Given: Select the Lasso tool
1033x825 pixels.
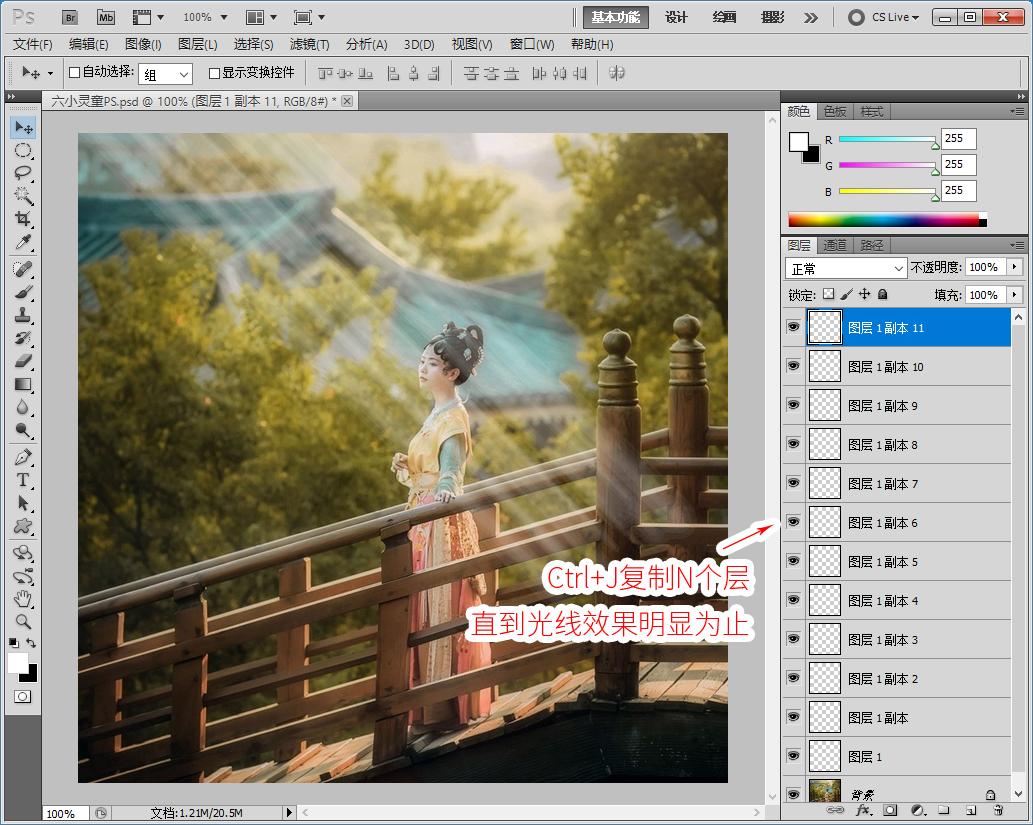Looking at the screenshot, I should (x=23, y=173).
